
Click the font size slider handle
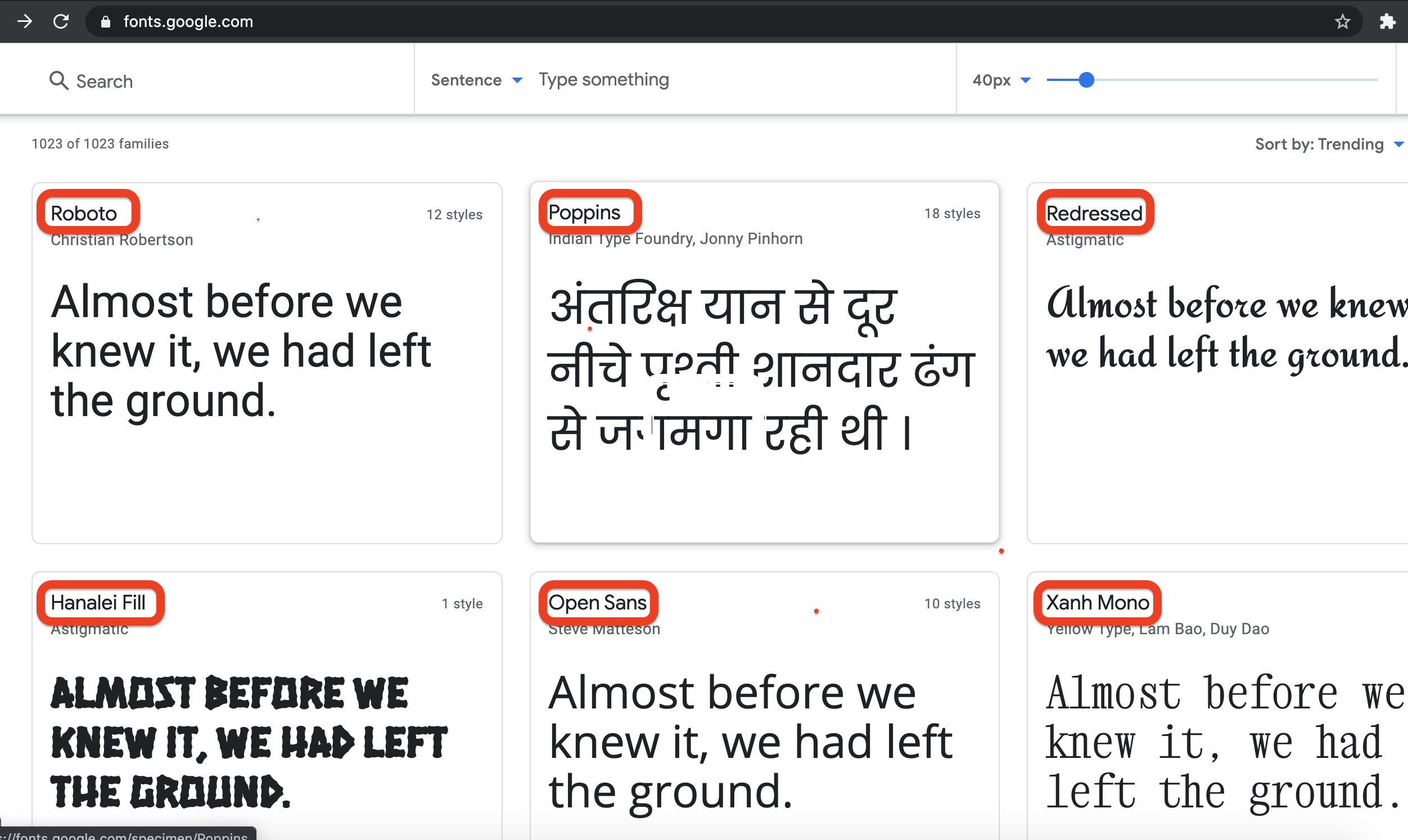pos(1086,80)
